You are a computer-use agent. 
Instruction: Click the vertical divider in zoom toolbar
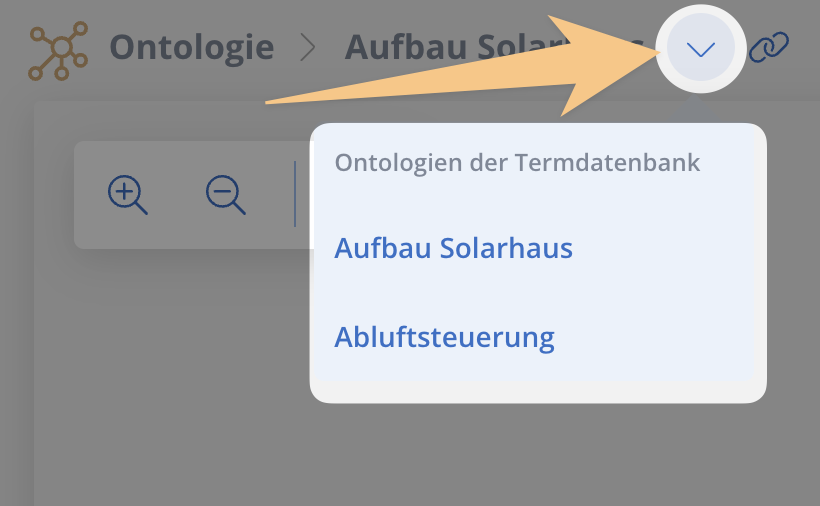point(295,194)
